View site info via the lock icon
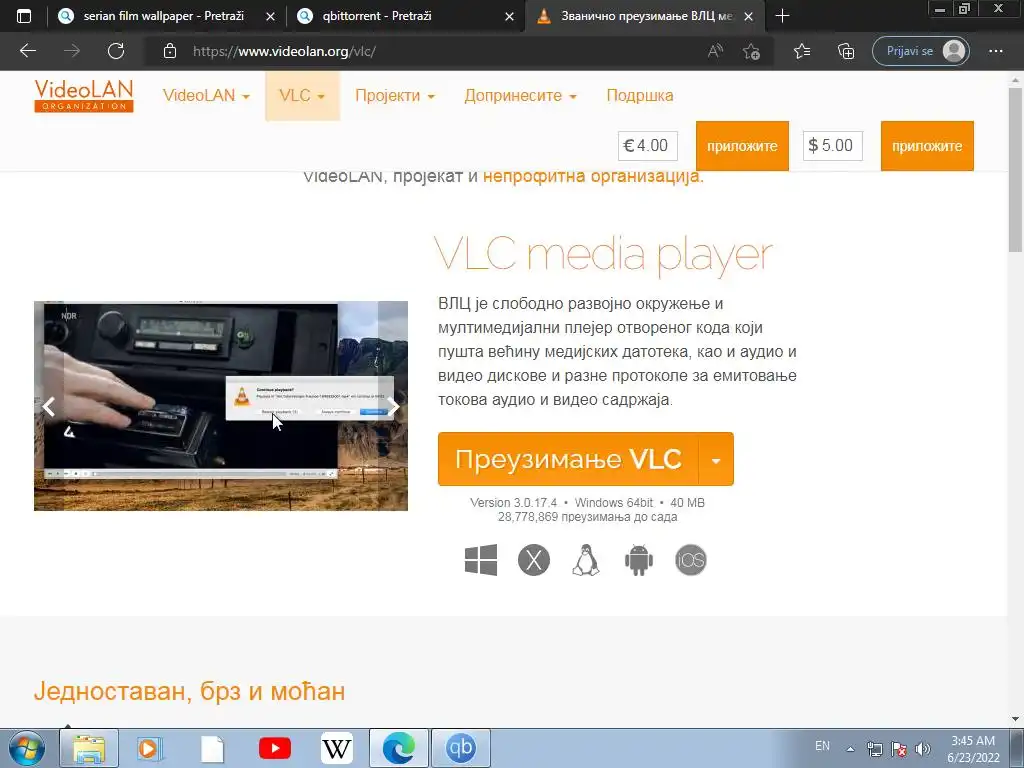The width and height of the screenshot is (1024, 768). [170, 51]
